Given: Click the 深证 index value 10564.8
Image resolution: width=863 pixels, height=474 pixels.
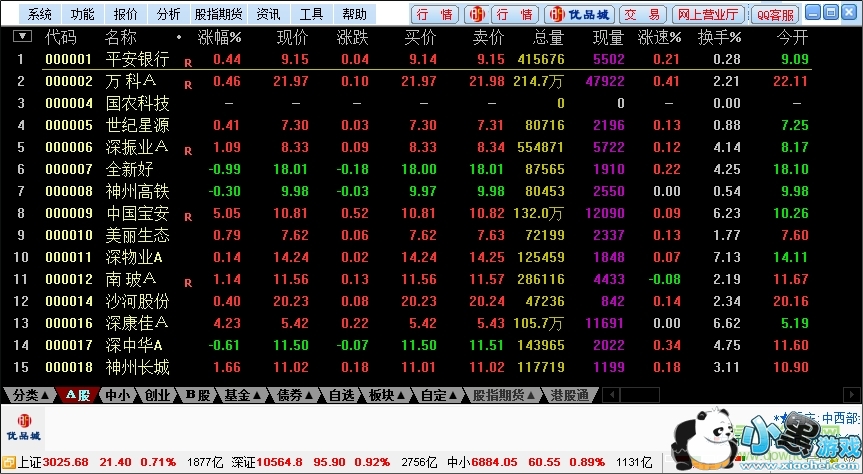Looking at the screenshot, I should click(x=279, y=462).
